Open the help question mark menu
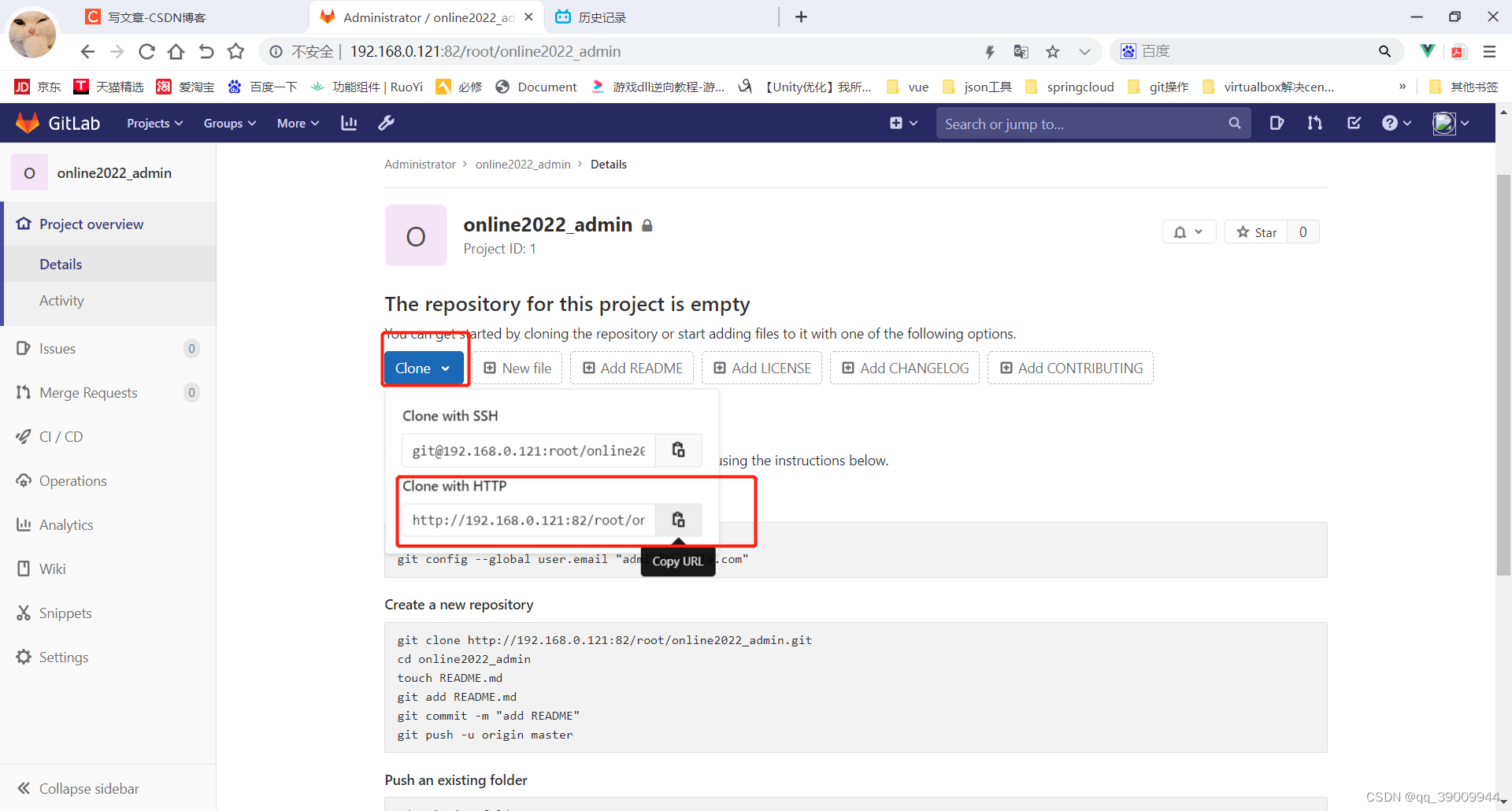Screen dimensions: 1512x811 [x=1396, y=123]
